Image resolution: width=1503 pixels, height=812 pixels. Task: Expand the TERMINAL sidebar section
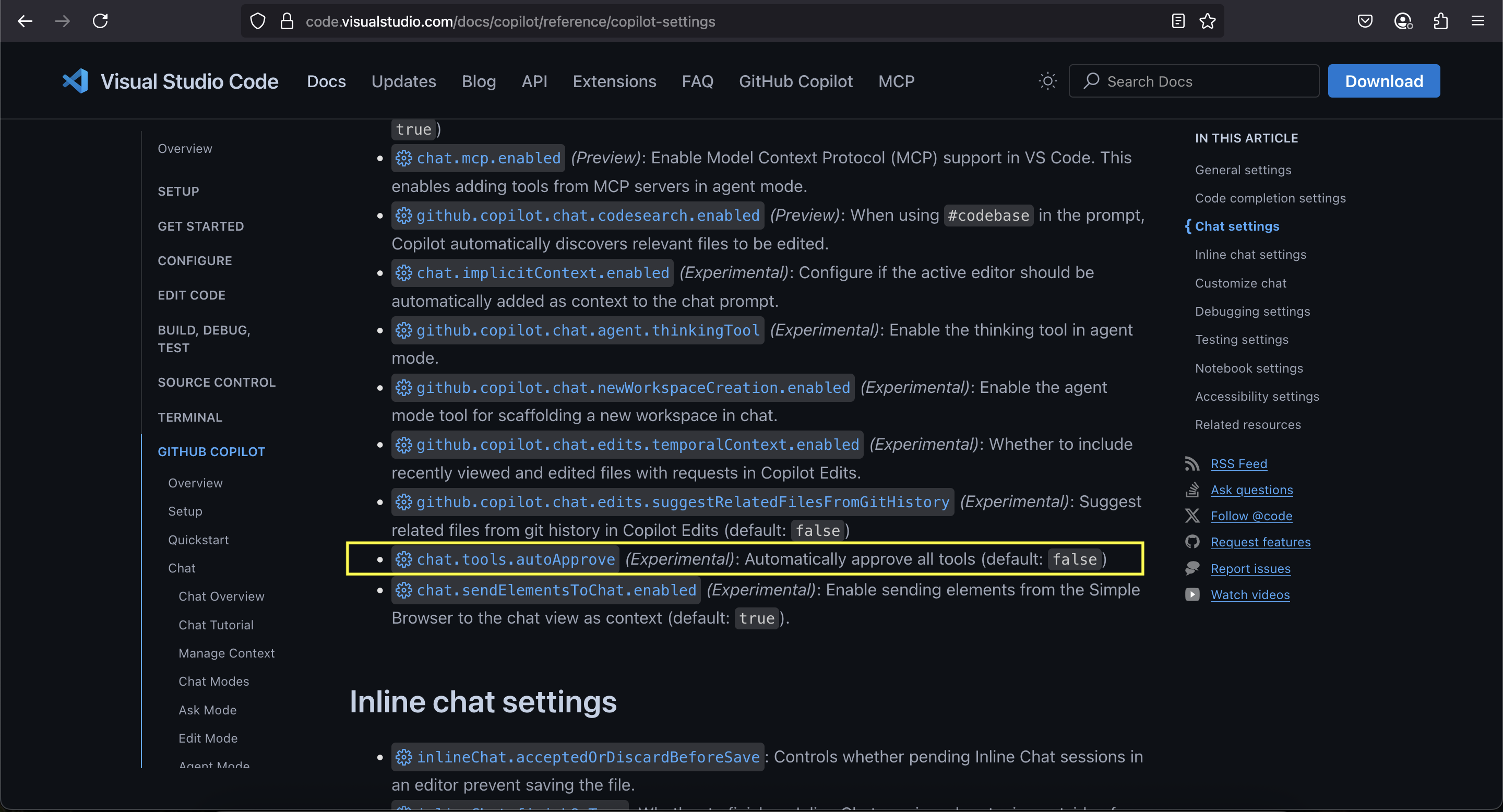coord(189,417)
